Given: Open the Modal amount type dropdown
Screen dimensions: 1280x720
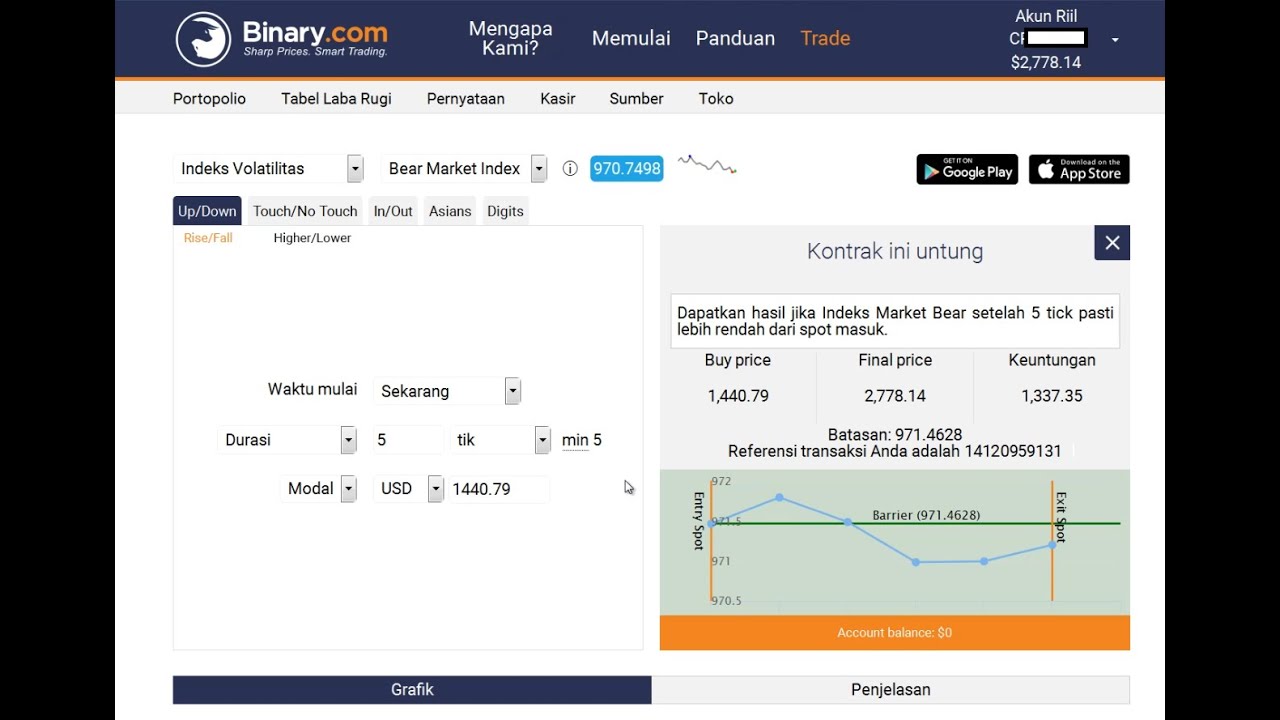Looking at the screenshot, I should 318,489.
